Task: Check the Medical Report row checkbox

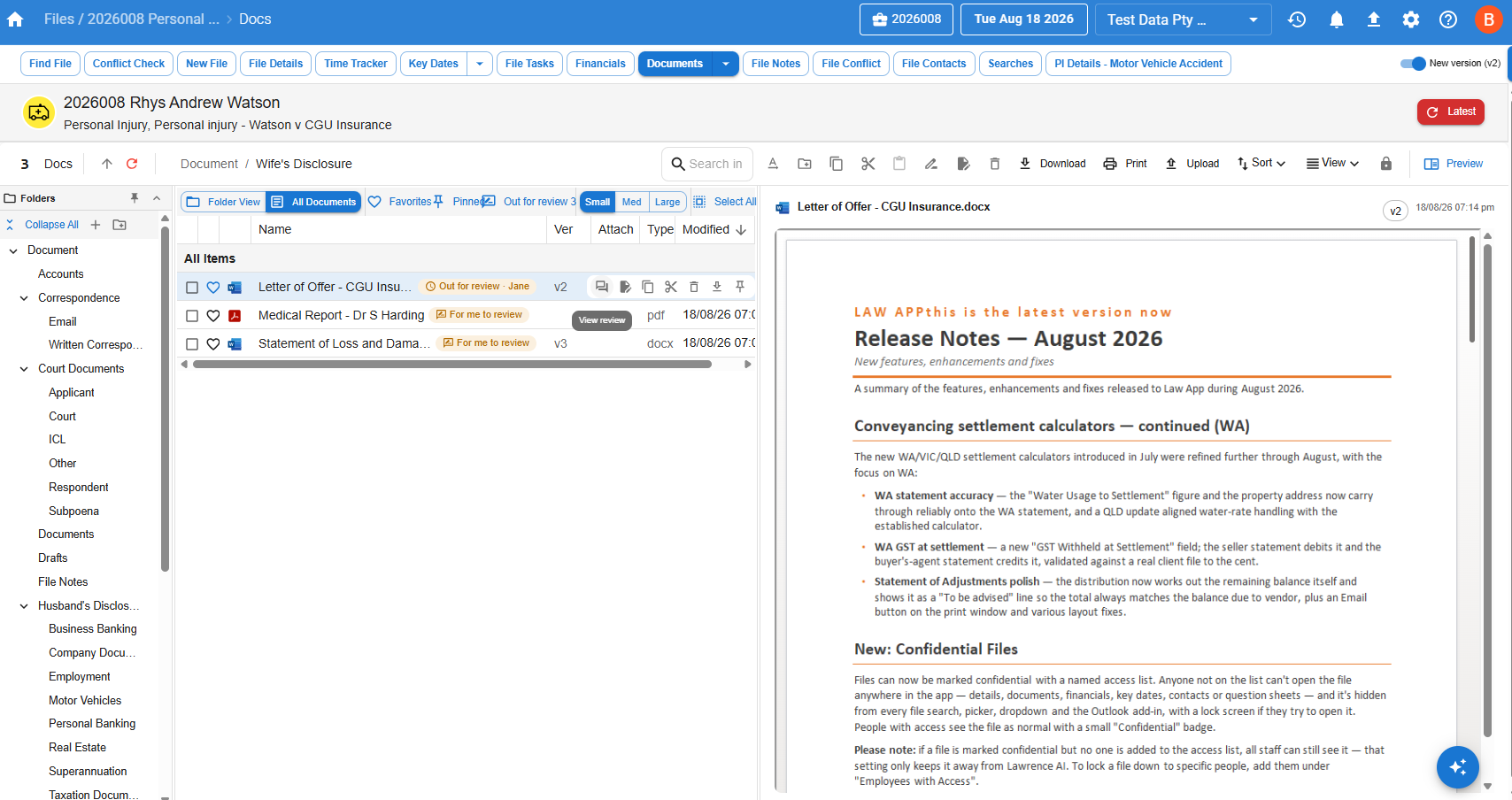Action: (192, 316)
